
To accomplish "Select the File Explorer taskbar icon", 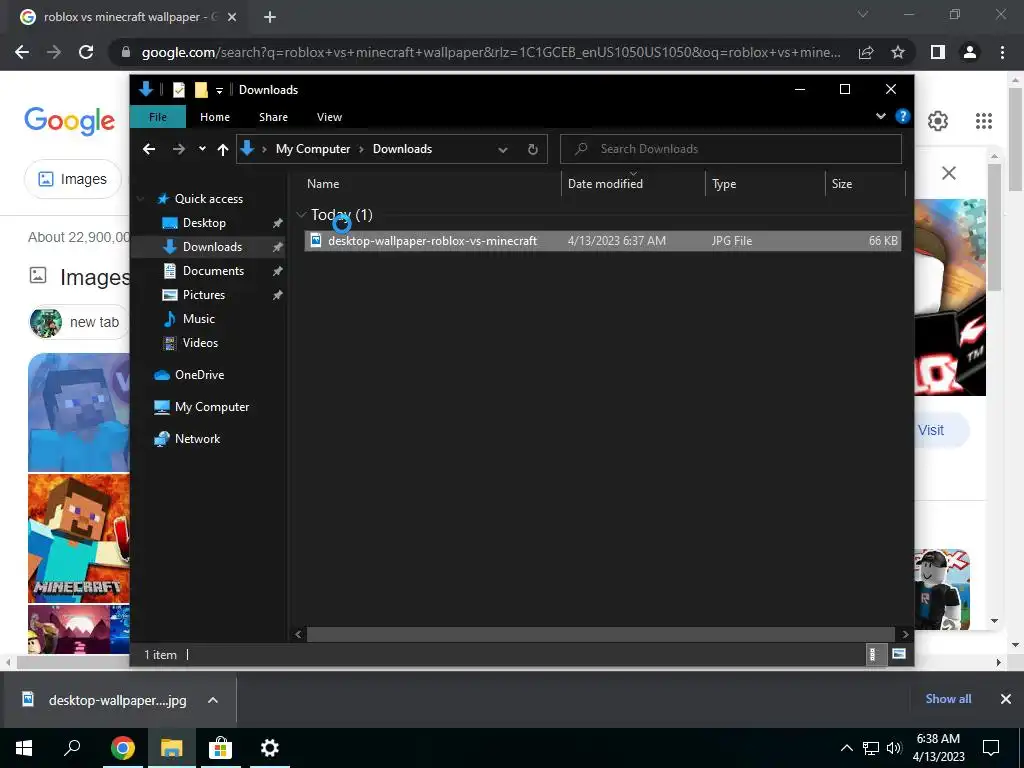I will pyautogui.click(x=171, y=748).
